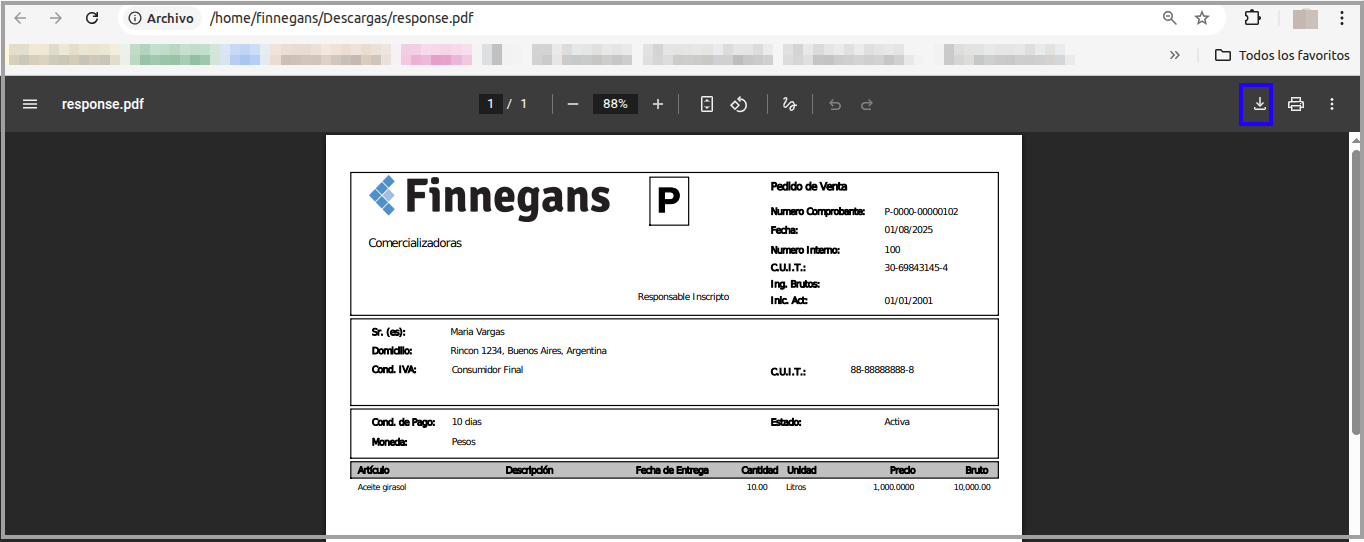Click the undo arrow in PDF toolbar
Image resolution: width=1364 pixels, height=542 pixels.
point(835,104)
